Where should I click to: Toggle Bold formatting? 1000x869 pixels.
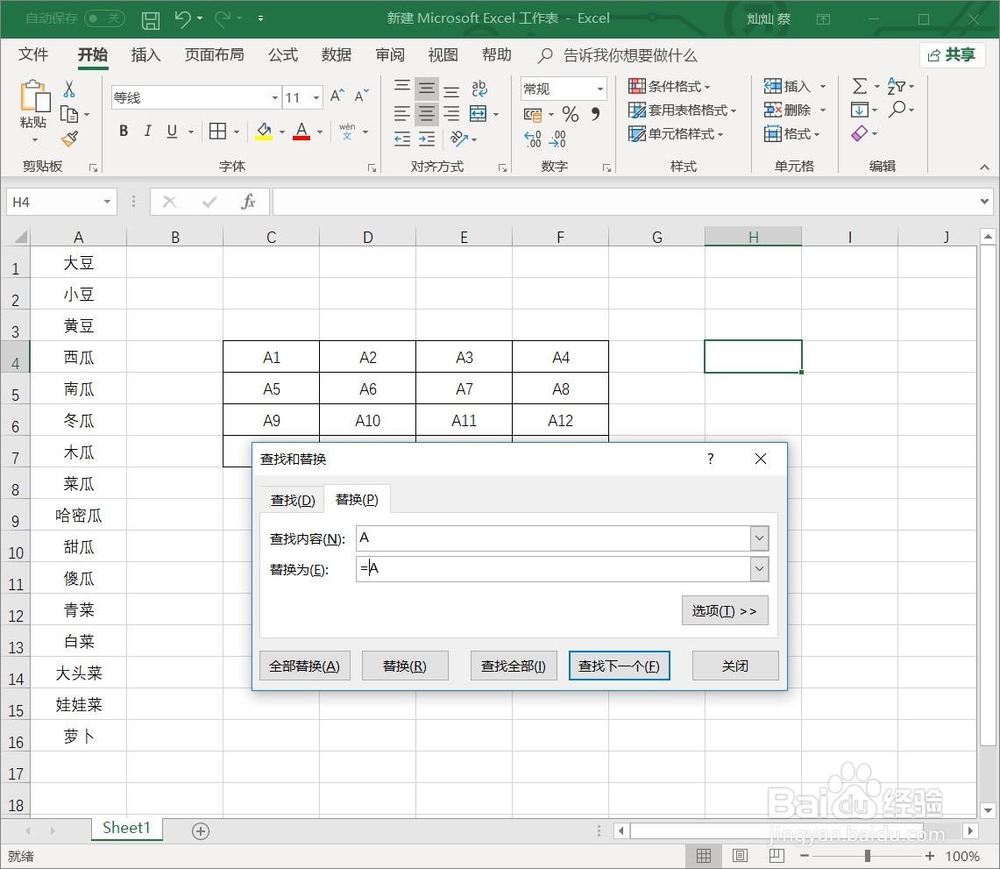124,131
